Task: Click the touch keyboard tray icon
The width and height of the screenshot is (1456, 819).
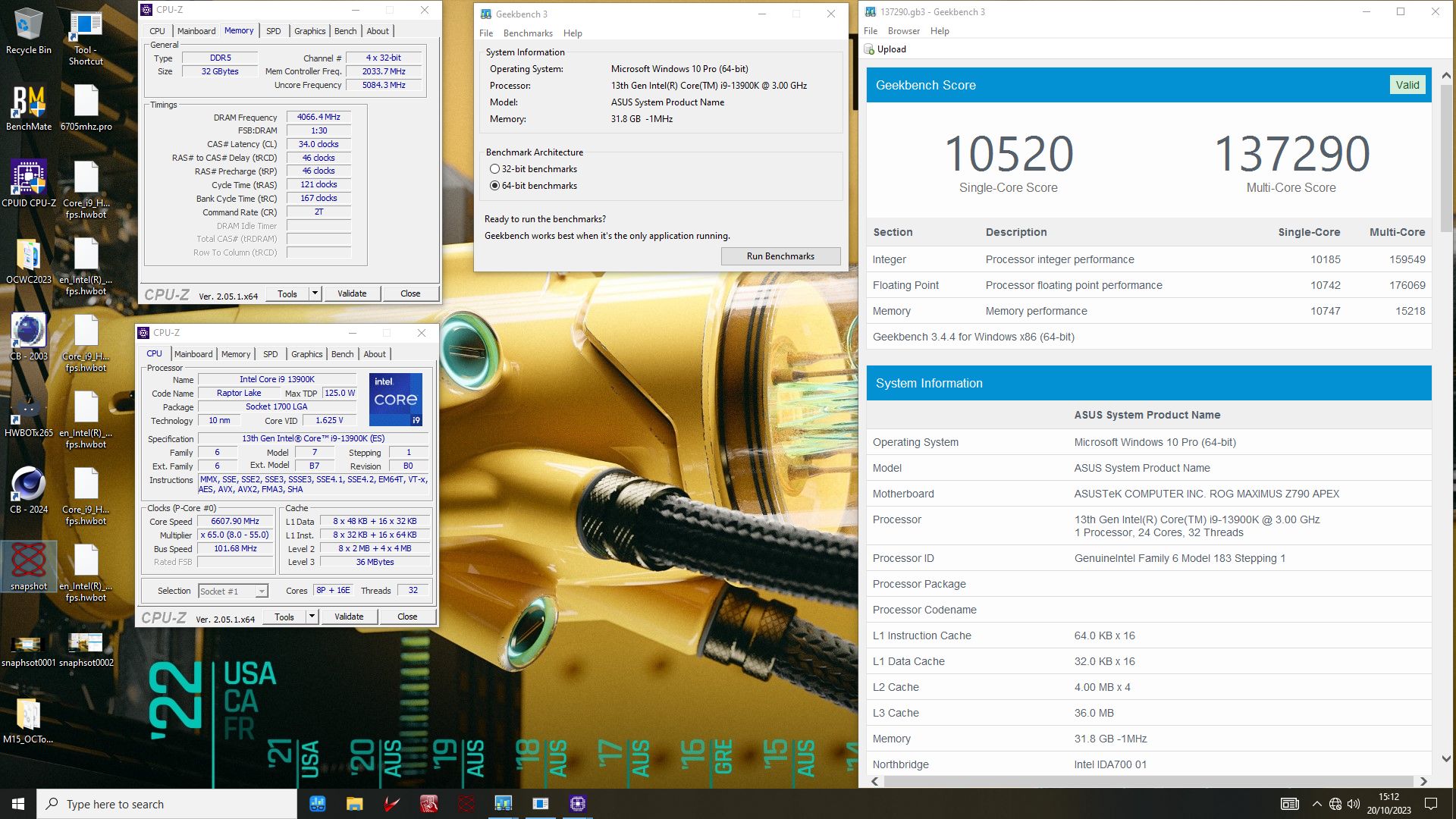Action: coord(1289,804)
